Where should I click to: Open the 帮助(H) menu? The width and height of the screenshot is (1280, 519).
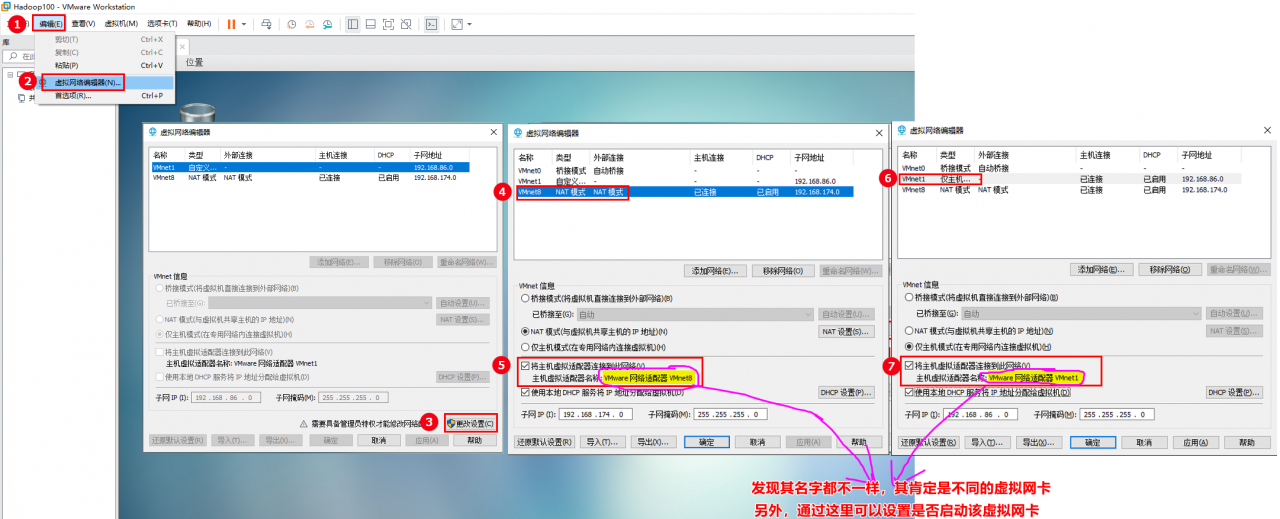[x=199, y=23]
